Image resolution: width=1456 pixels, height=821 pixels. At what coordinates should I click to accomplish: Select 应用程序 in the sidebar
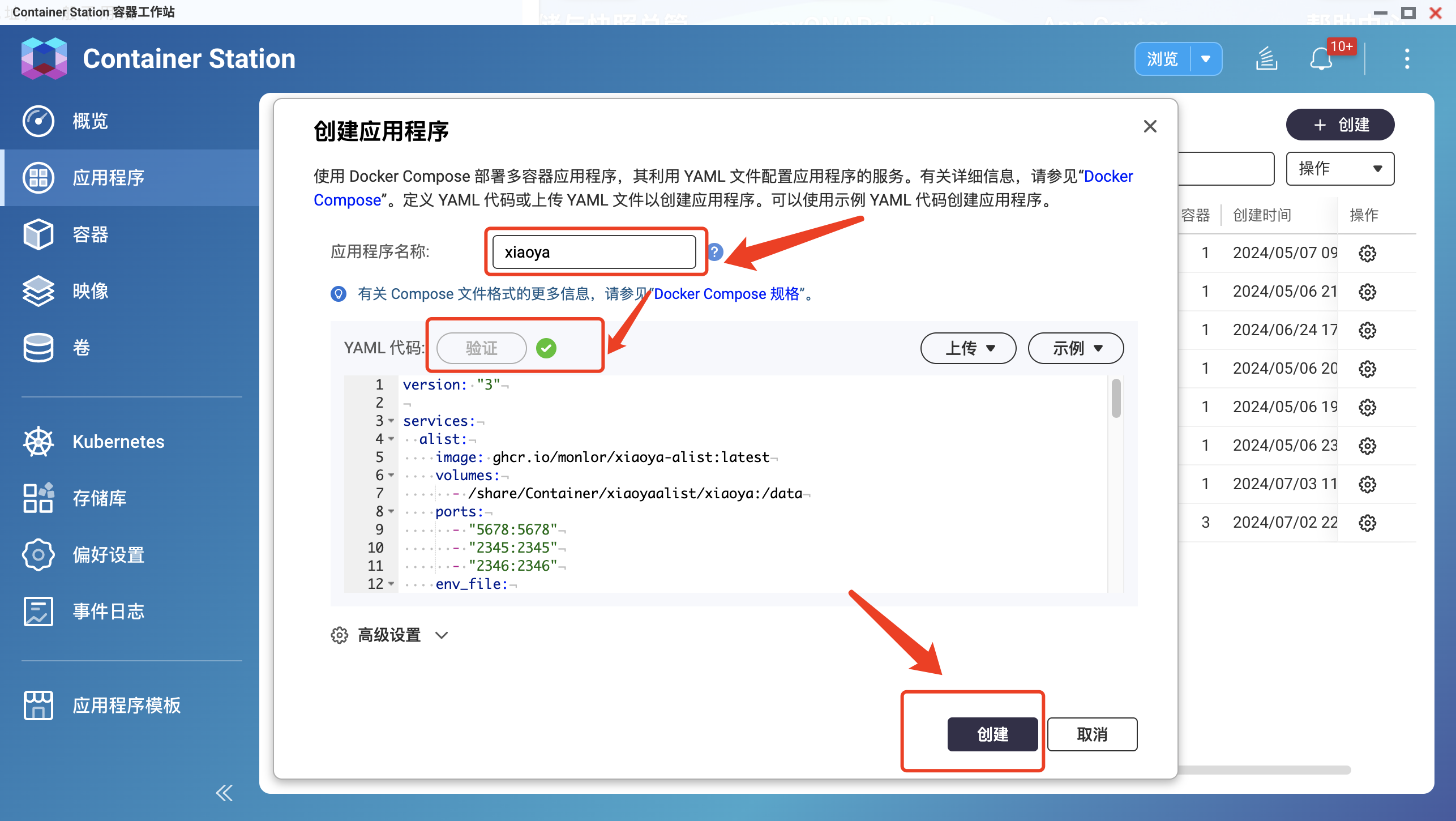(x=130, y=177)
